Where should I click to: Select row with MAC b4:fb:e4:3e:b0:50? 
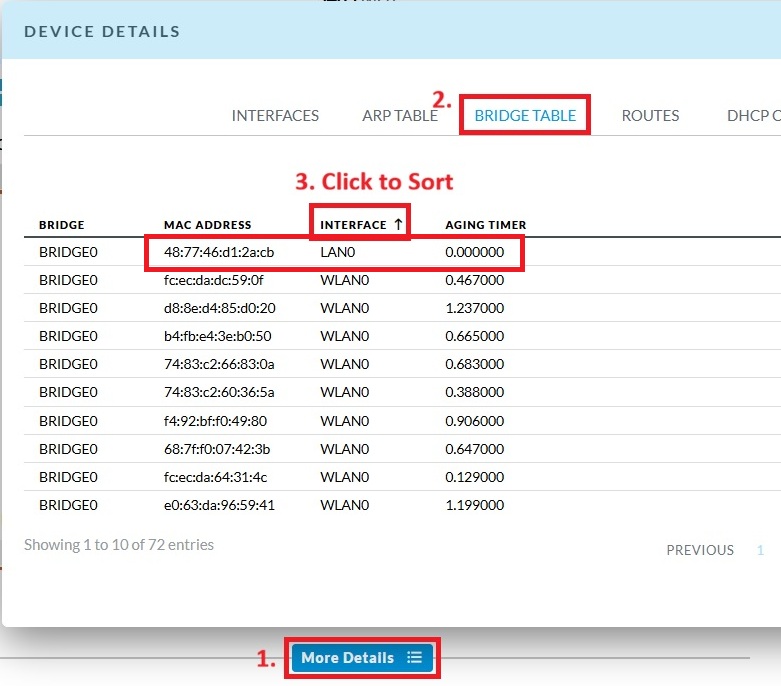219,337
